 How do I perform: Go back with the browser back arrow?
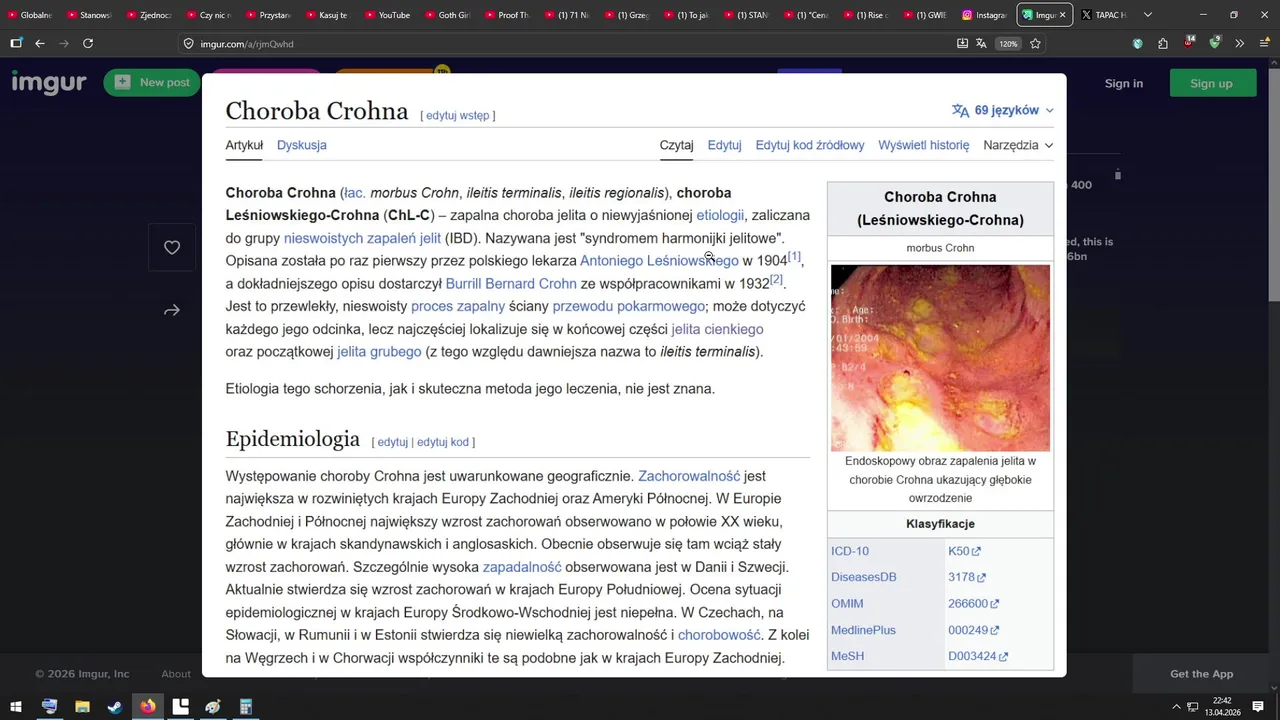[40, 43]
